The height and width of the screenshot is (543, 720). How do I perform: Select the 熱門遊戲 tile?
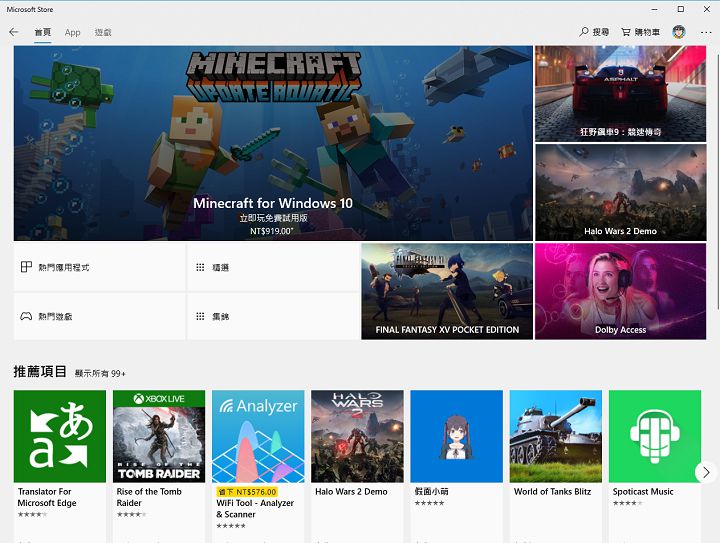point(100,316)
